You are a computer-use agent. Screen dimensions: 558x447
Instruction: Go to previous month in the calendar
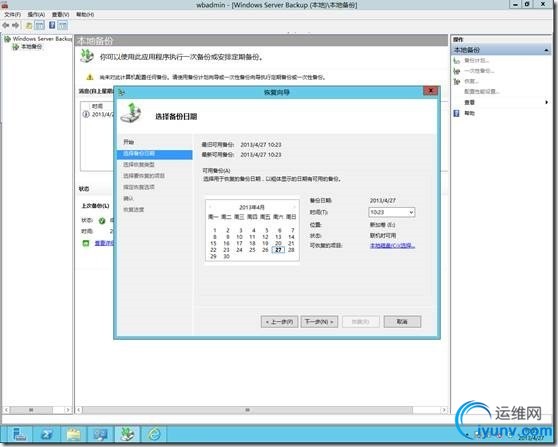click(210, 207)
